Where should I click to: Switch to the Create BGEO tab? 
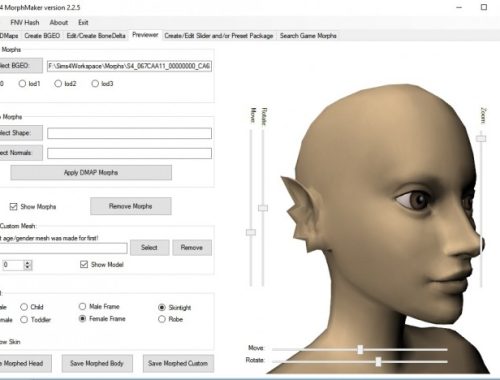pos(42,36)
